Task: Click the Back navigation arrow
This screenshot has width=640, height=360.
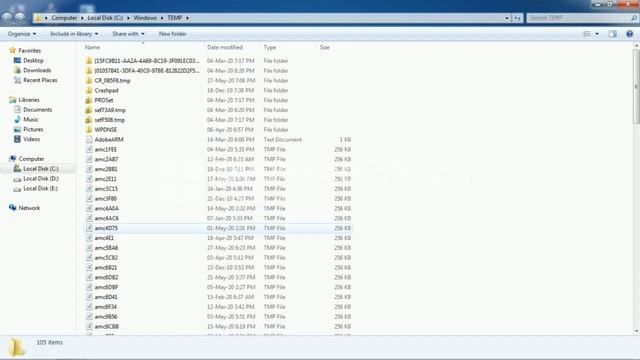Action: pyautogui.click(x=7, y=18)
